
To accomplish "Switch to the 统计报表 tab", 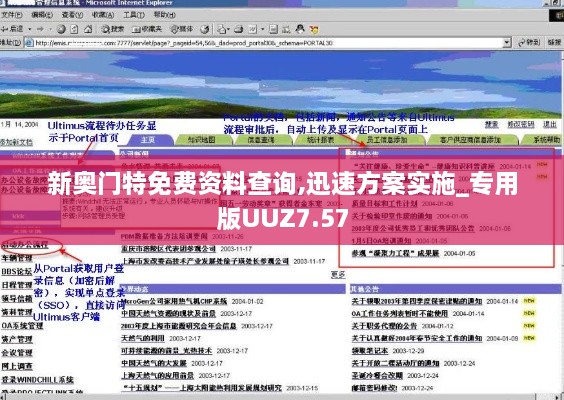I will coord(321,140).
